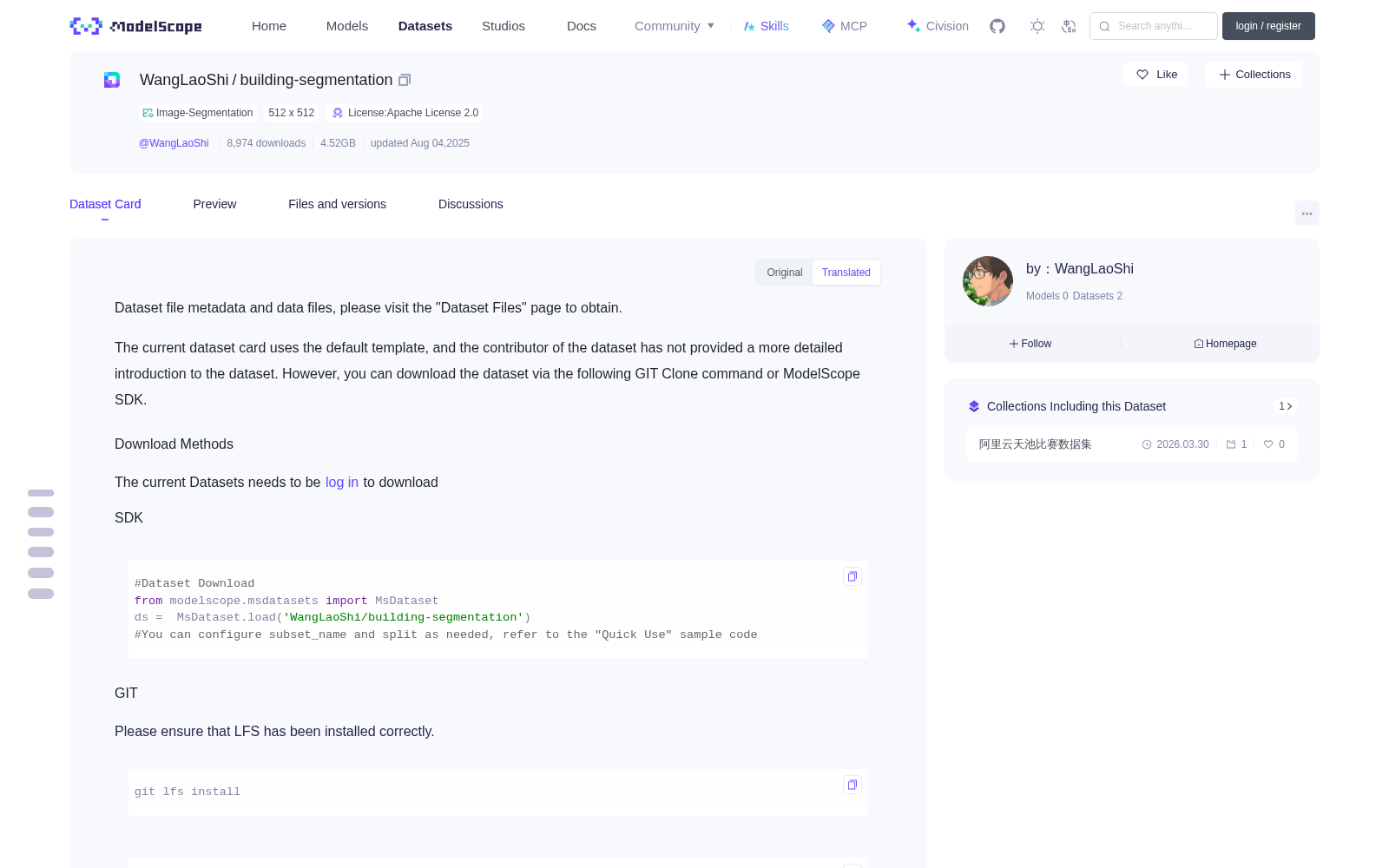Click 'updated Aug 04,2025' text
The height and width of the screenshot is (868, 1389).
(420, 143)
